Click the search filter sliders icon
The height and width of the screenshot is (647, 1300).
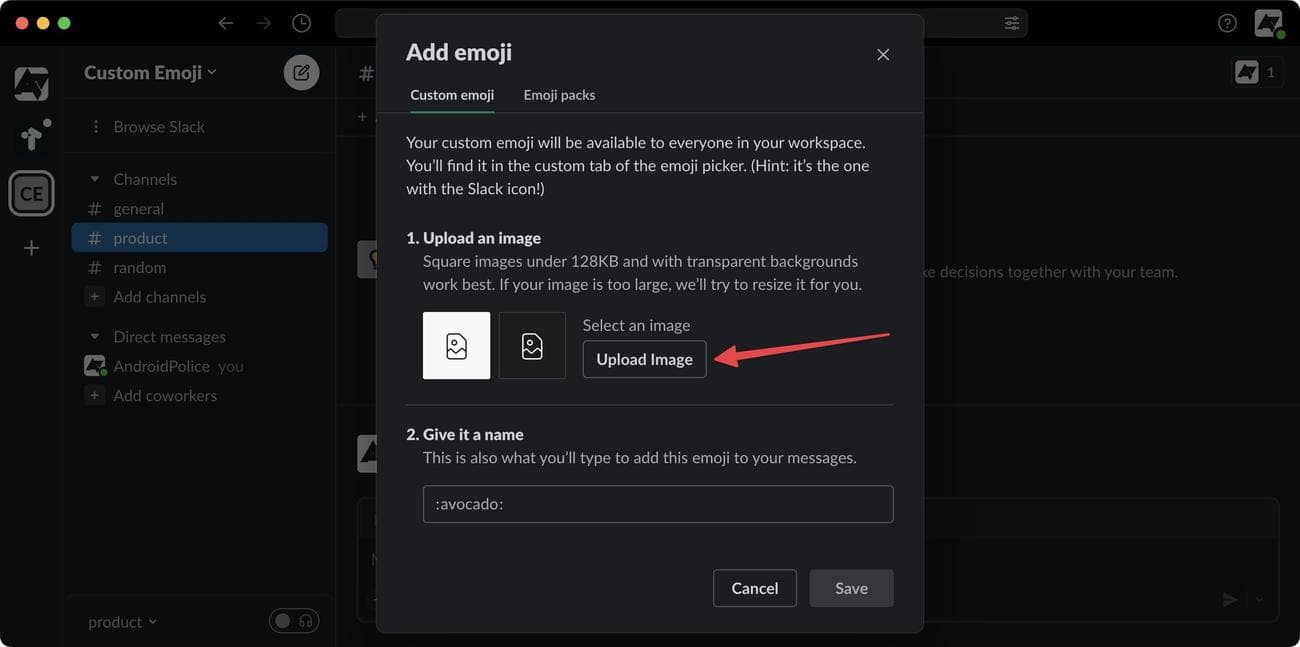pyautogui.click(x=1012, y=23)
